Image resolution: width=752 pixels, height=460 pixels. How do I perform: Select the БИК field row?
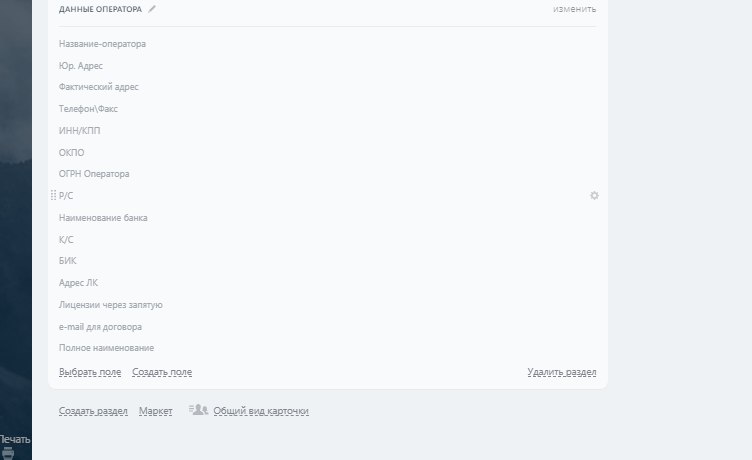(x=68, y=261)
